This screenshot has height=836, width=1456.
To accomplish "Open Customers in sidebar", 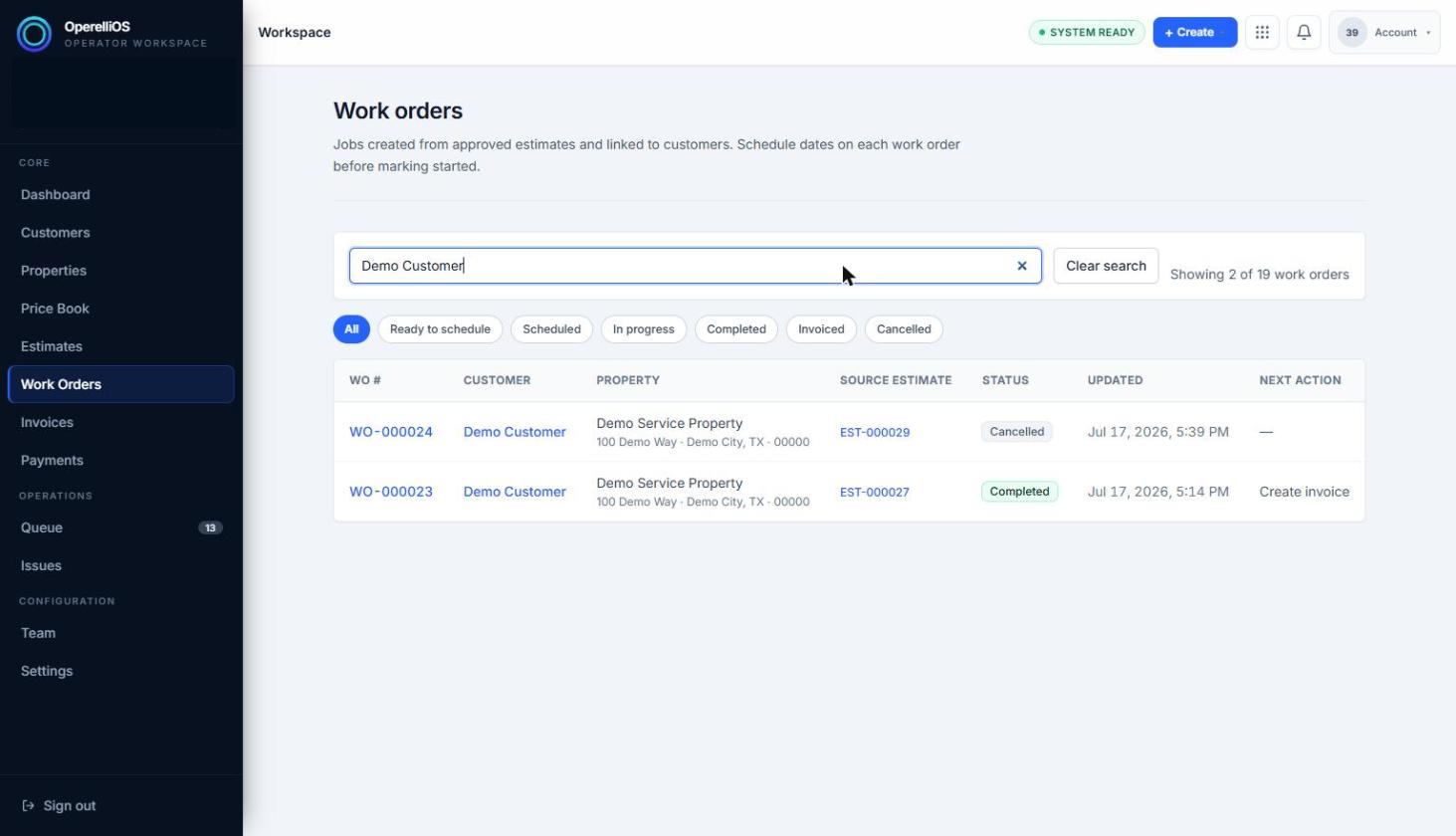I will tap(120, 233).
